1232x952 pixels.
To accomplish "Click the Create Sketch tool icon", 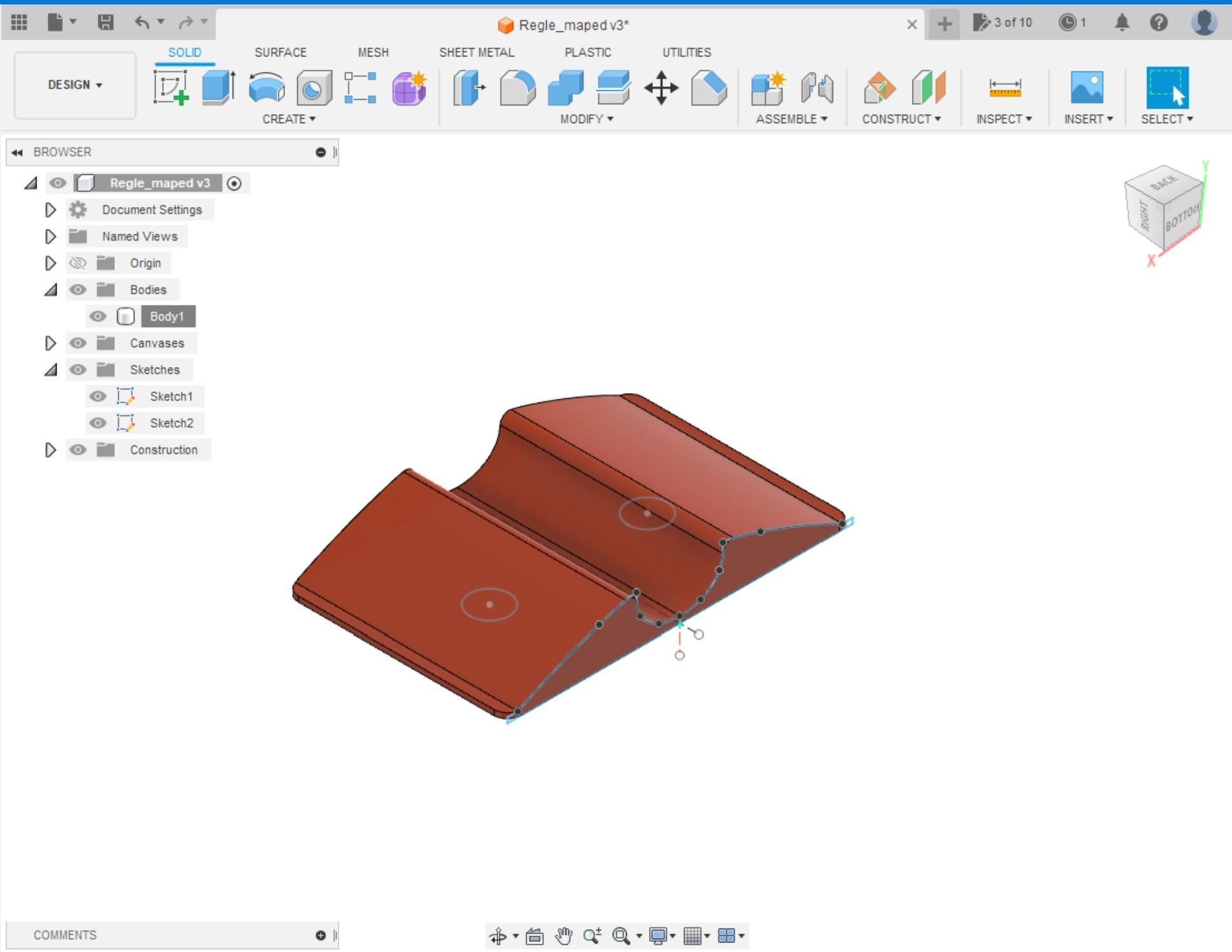I will [x=171, y=87].
